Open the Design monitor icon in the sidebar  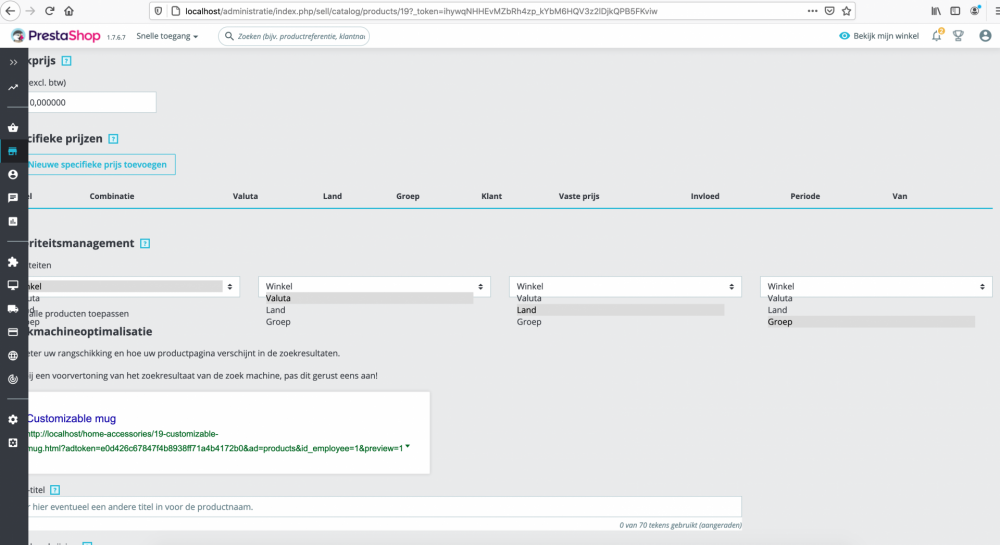click(x=13, y=286)
